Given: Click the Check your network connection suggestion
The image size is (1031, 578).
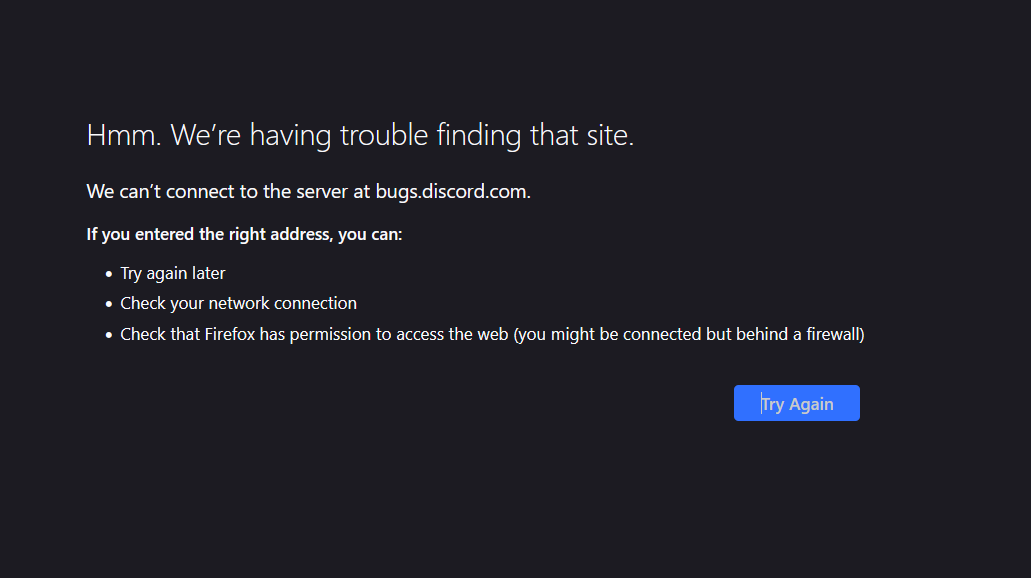Looking at the screenshot, I should click(x=238, y=302).
